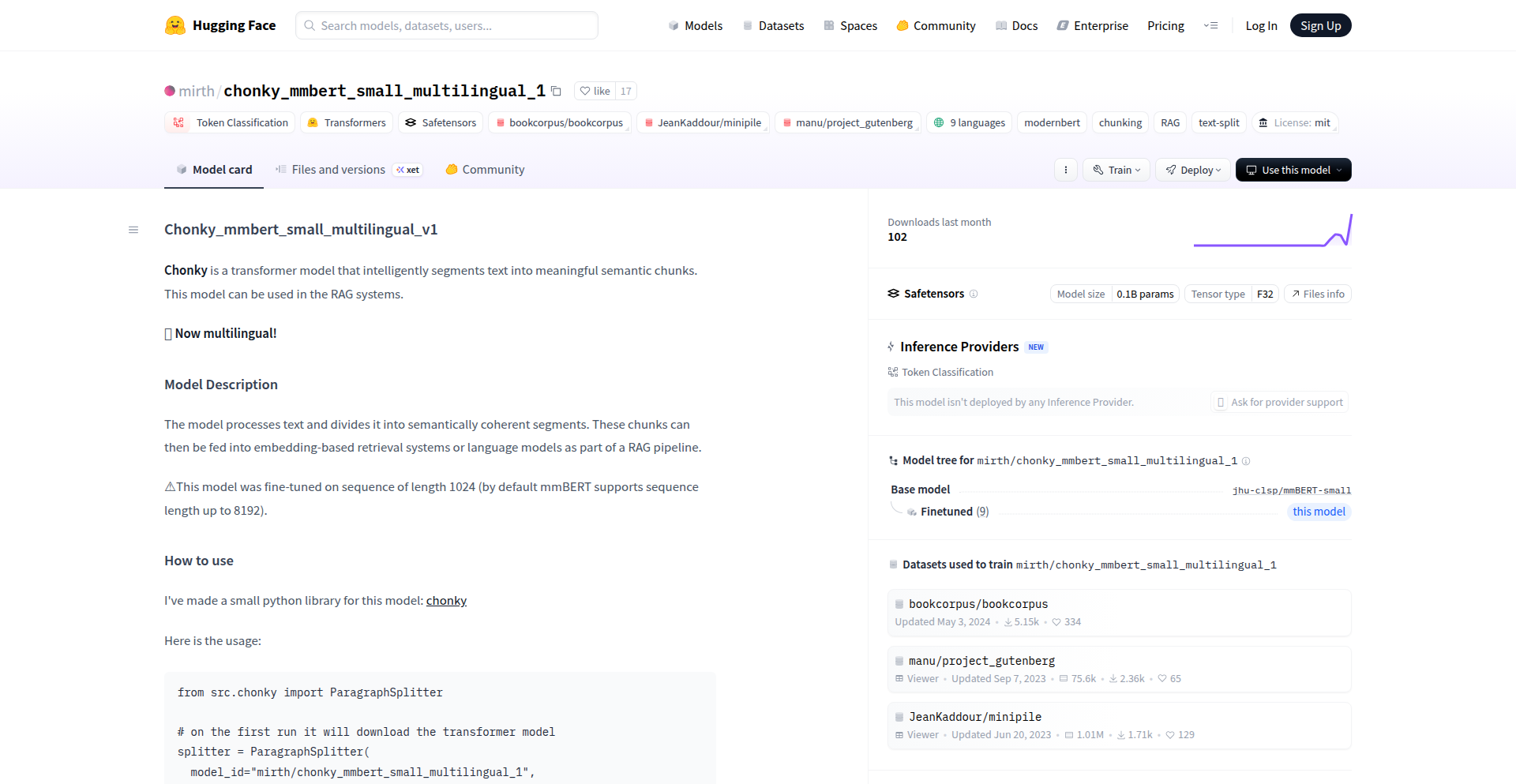Viewport: 1516px width, 784px height.
Task: Open the Deploy dropdown
Action: 1193,170
